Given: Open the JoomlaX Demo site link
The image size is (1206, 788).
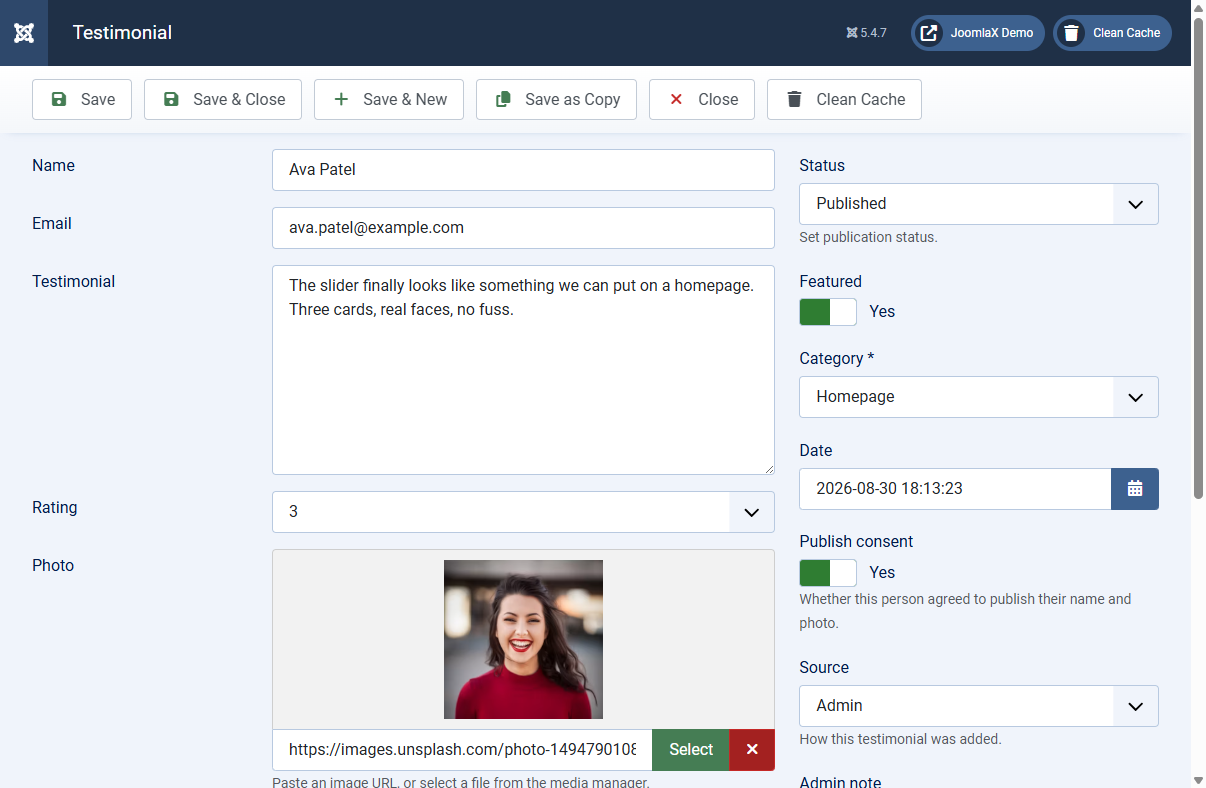Looking at the screenshot, I should coord(977,33).
